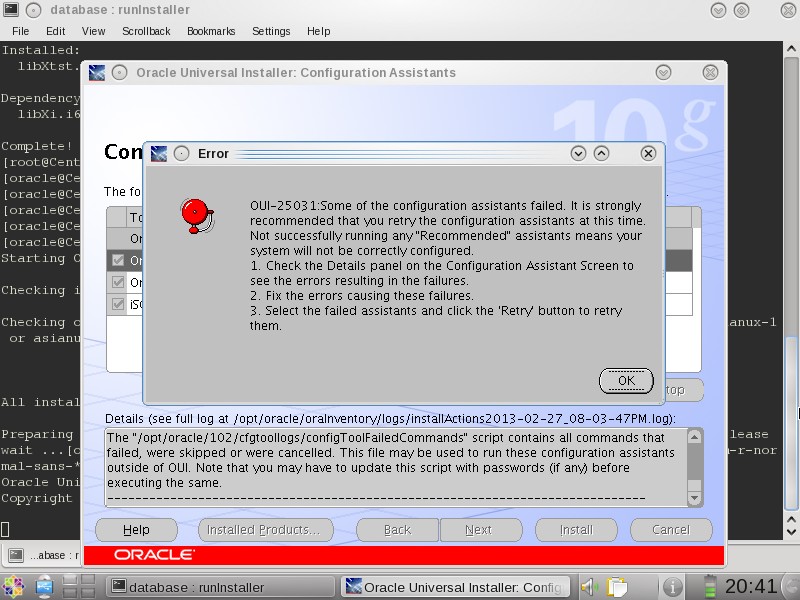The height and width of the screenshot is (600, 800).
Task: Open the Settings menu in the terminal
Action: tap(272, 31)
